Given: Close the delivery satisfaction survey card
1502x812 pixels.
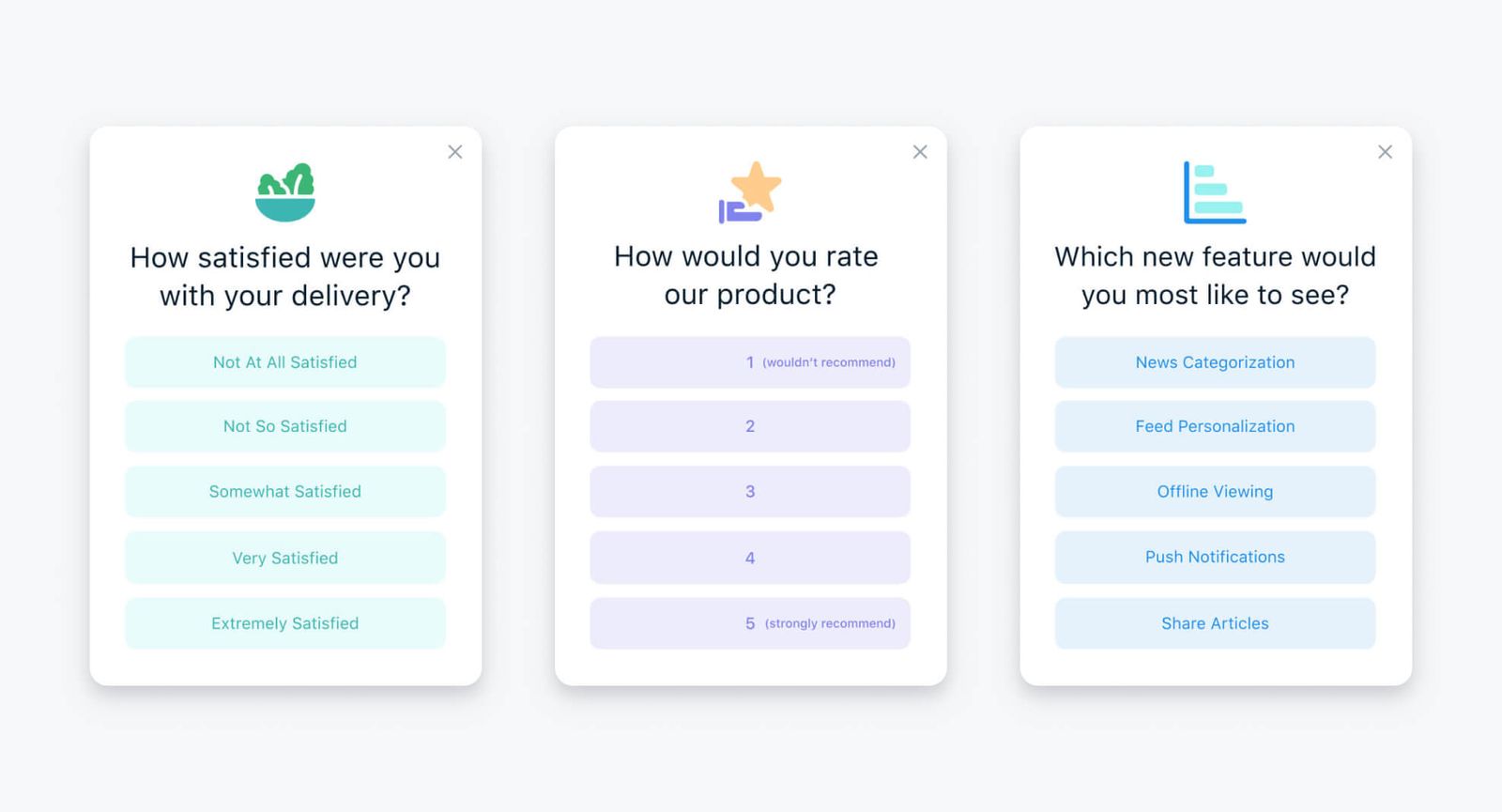Looking at the screenshot, I should (455, 151).
